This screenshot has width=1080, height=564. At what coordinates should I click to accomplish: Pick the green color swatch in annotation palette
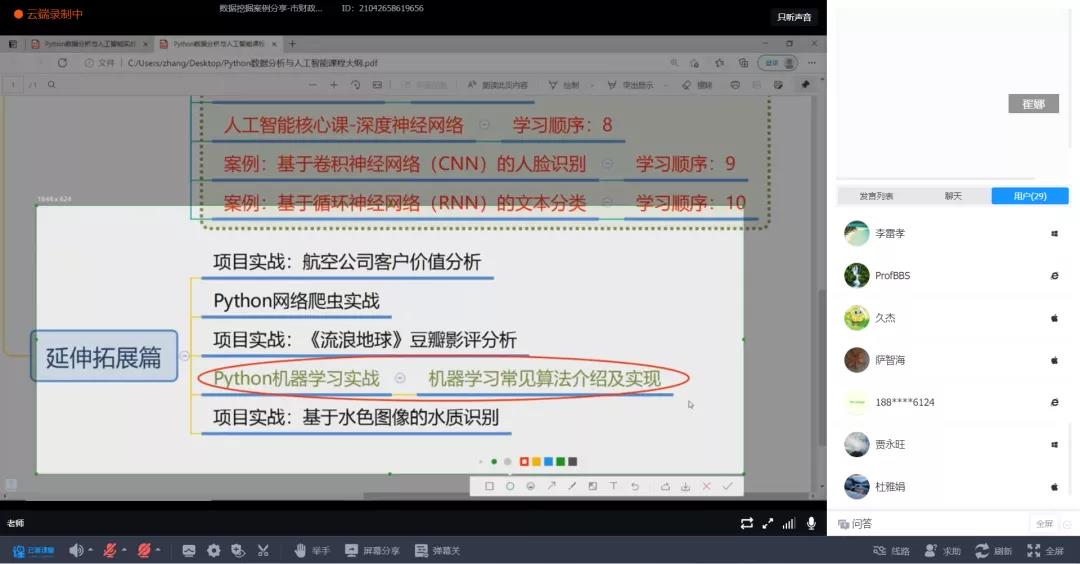click(x=560, y=461)
